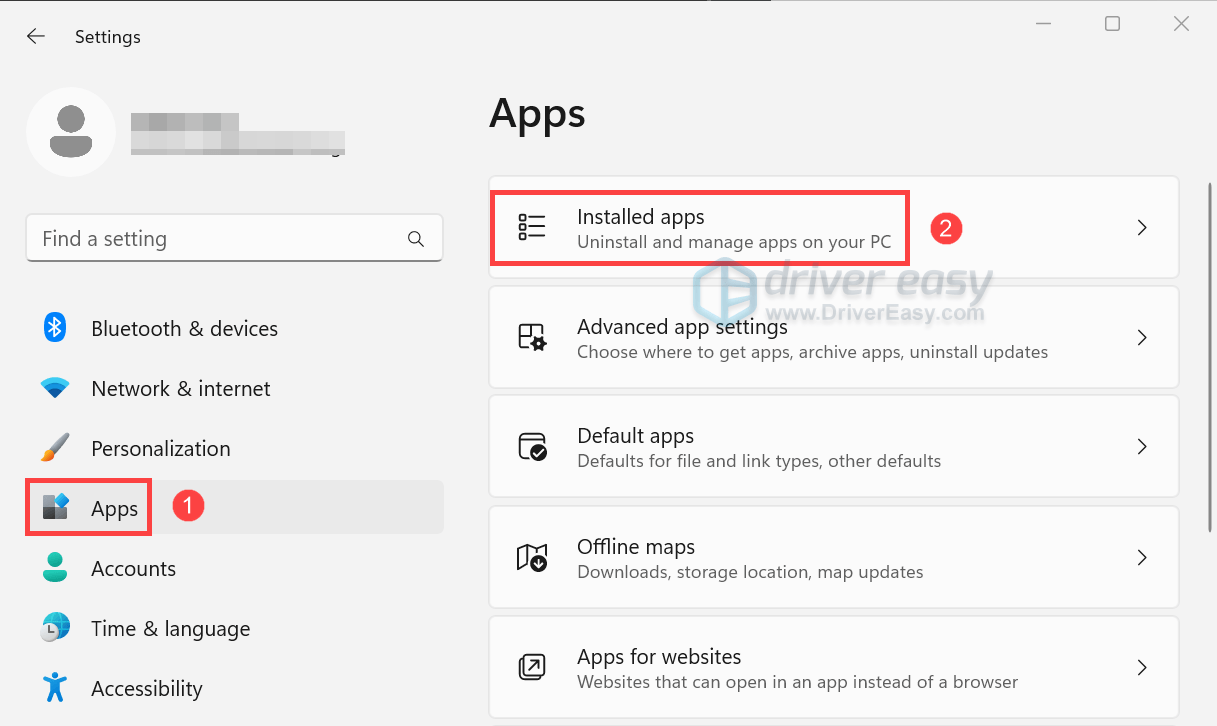Viewport: 1217px width, 726px height.
Task: Click the Bluetooth & devices icon
Action: pos(54,328)
